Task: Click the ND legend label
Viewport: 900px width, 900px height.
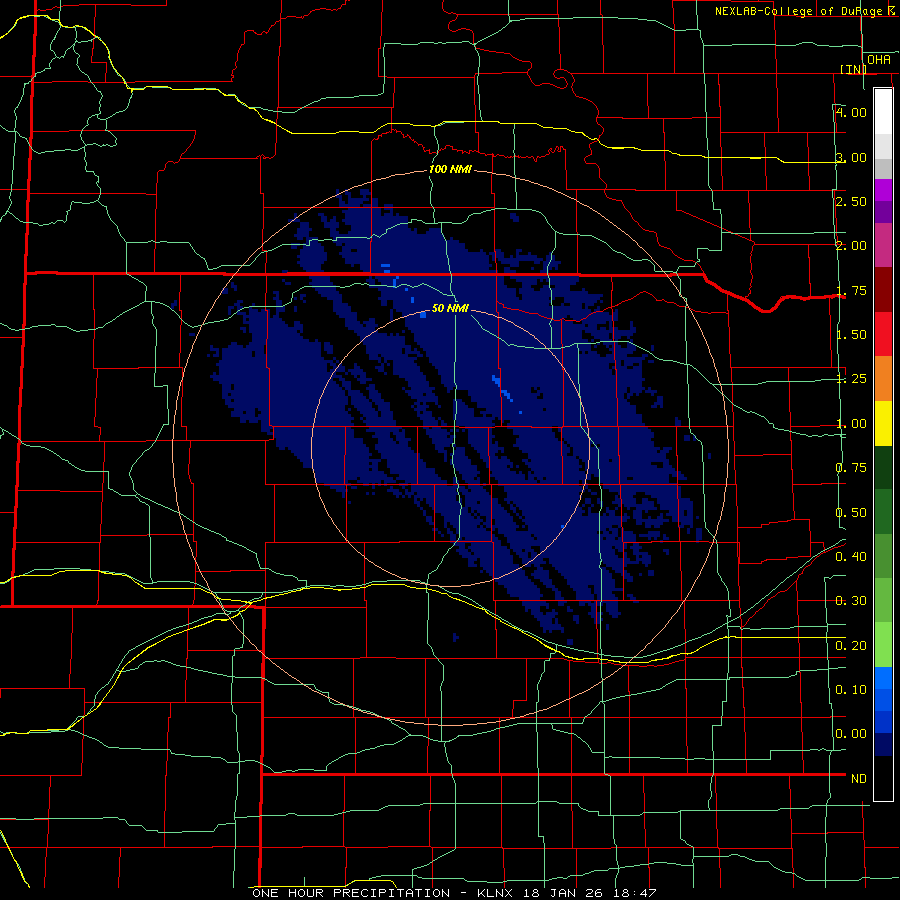Action: click(859, 779)
